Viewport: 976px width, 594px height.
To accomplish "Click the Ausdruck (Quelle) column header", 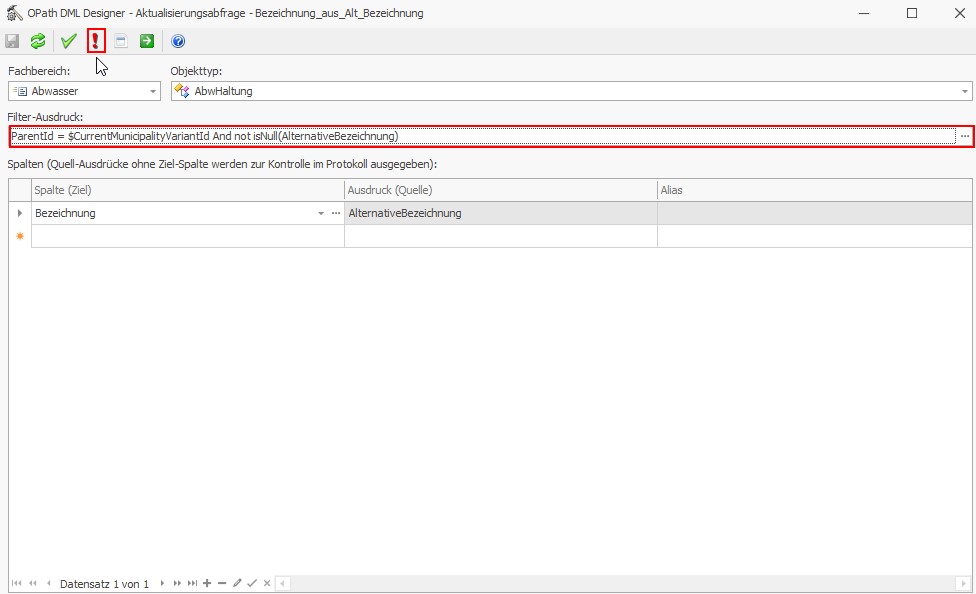I will click(x=500, y=190).
